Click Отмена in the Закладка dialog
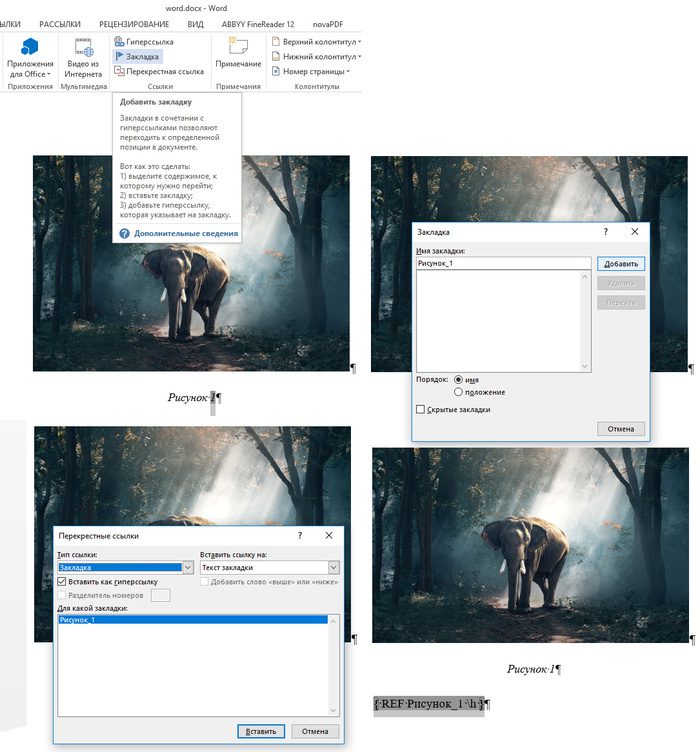Image resolution: width=700 pixels, height=752 pixels. coord(621,429)
